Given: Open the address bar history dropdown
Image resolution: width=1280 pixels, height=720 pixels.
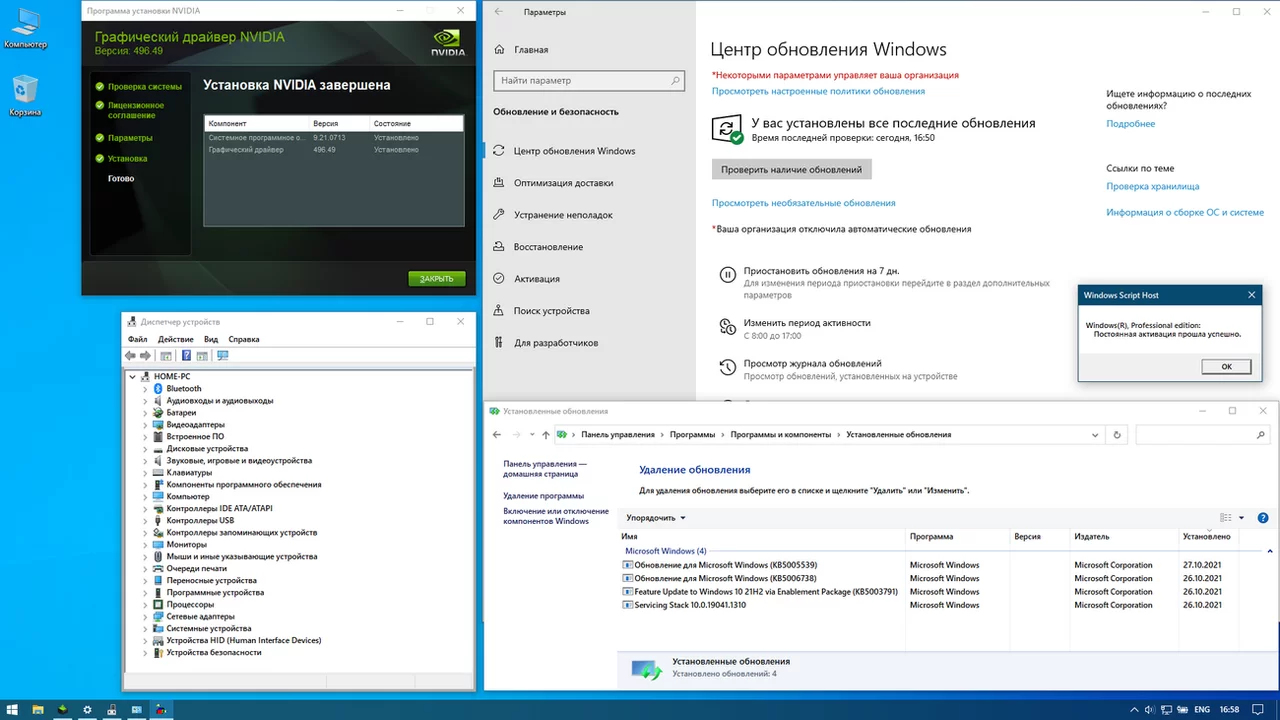Looking at the screenshot, I should (1095, 435).
